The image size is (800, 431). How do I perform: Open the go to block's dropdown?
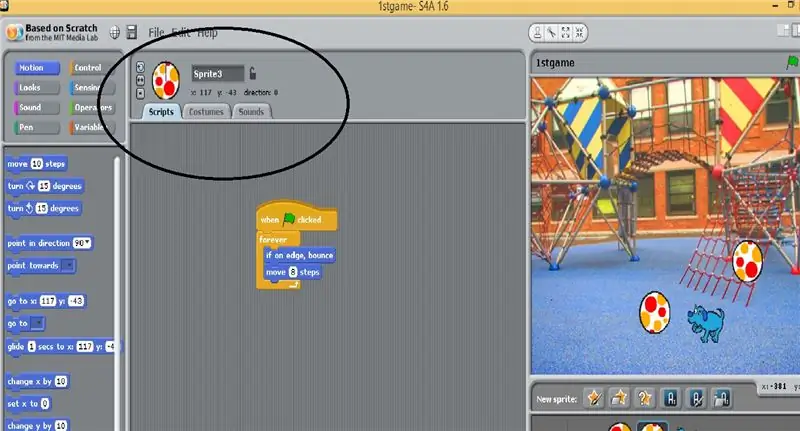click(38, 323)
